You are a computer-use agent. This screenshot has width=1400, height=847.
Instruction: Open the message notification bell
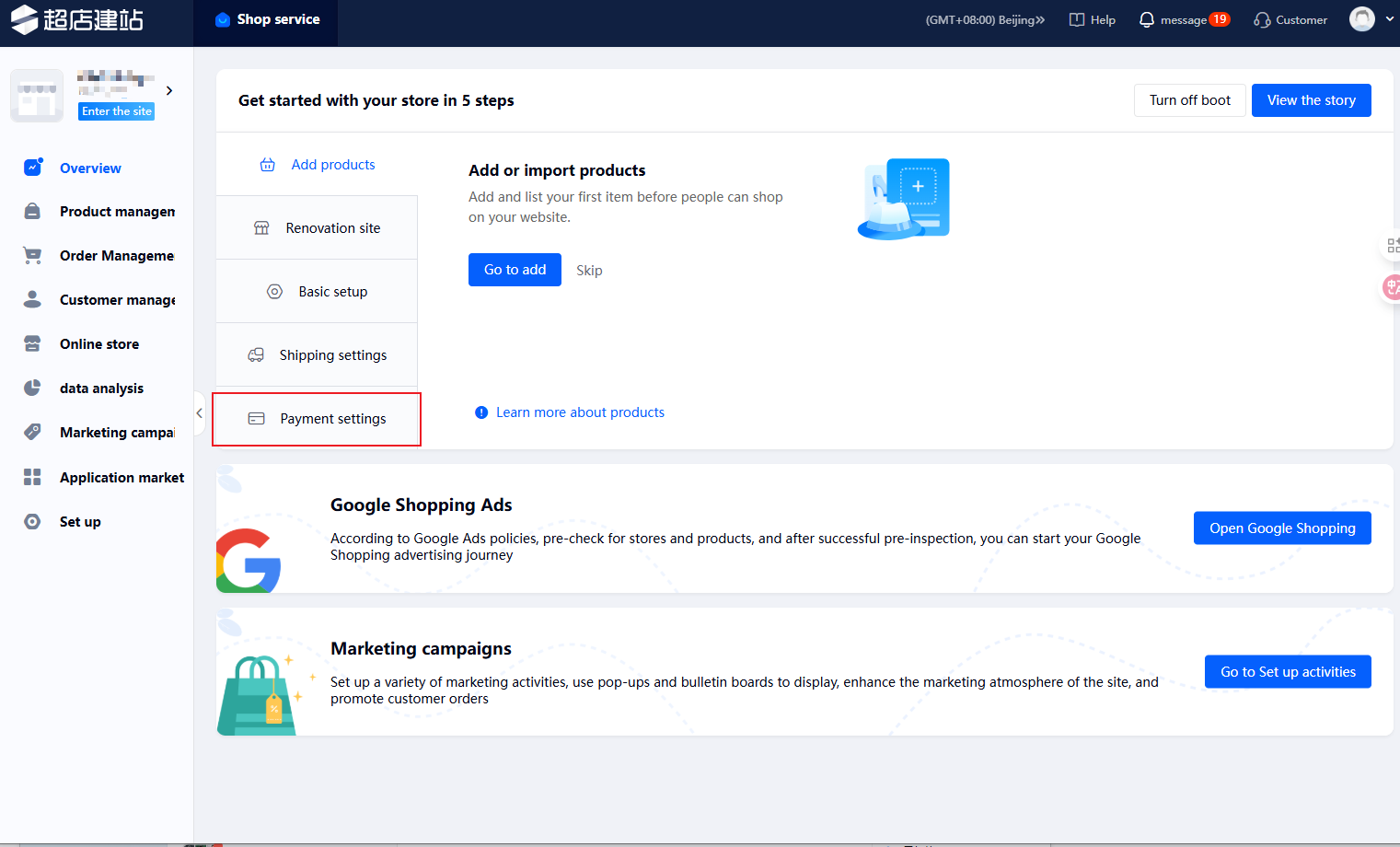point(1146,19)
